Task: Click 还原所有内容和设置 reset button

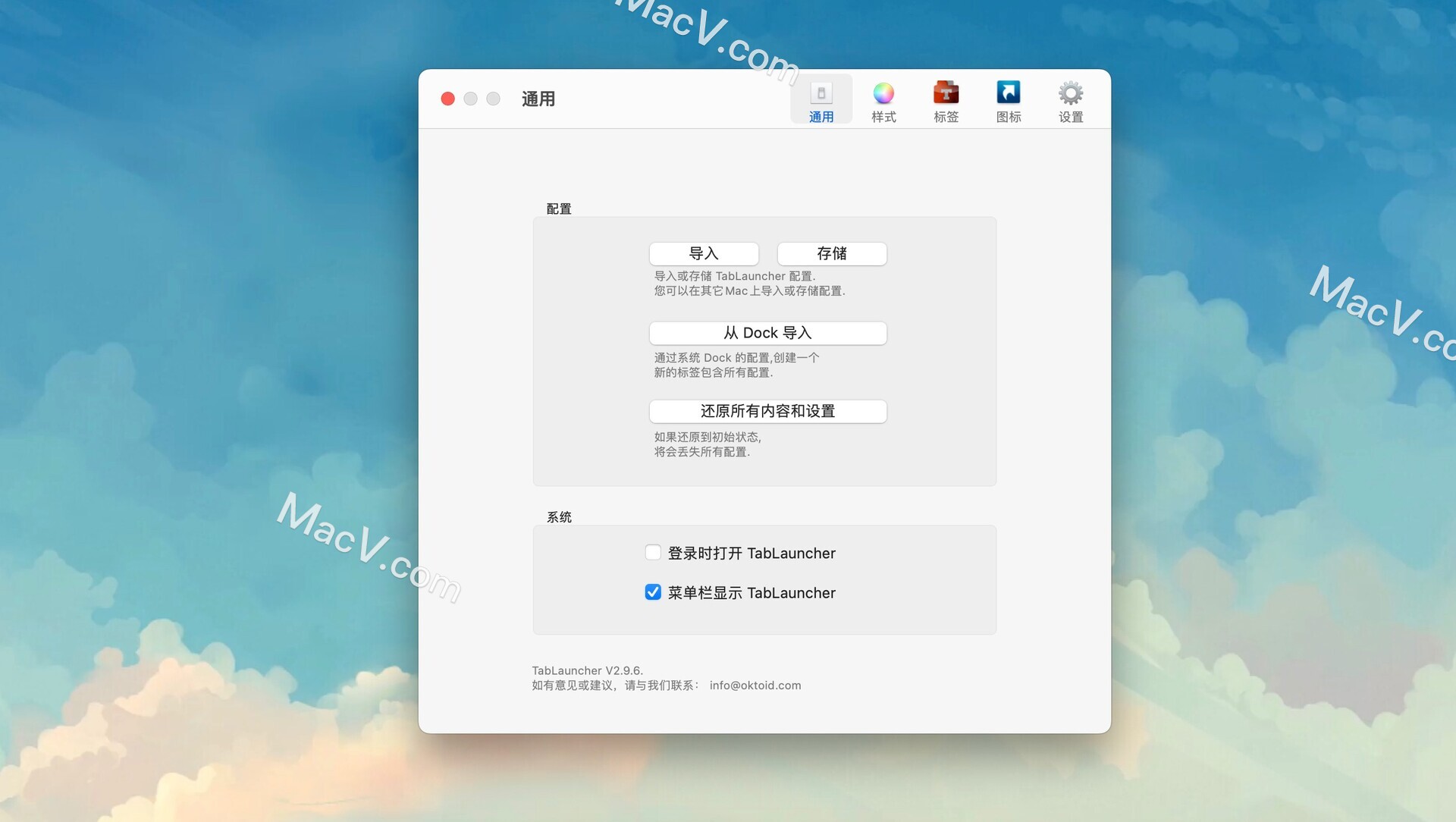Action: 767,411
